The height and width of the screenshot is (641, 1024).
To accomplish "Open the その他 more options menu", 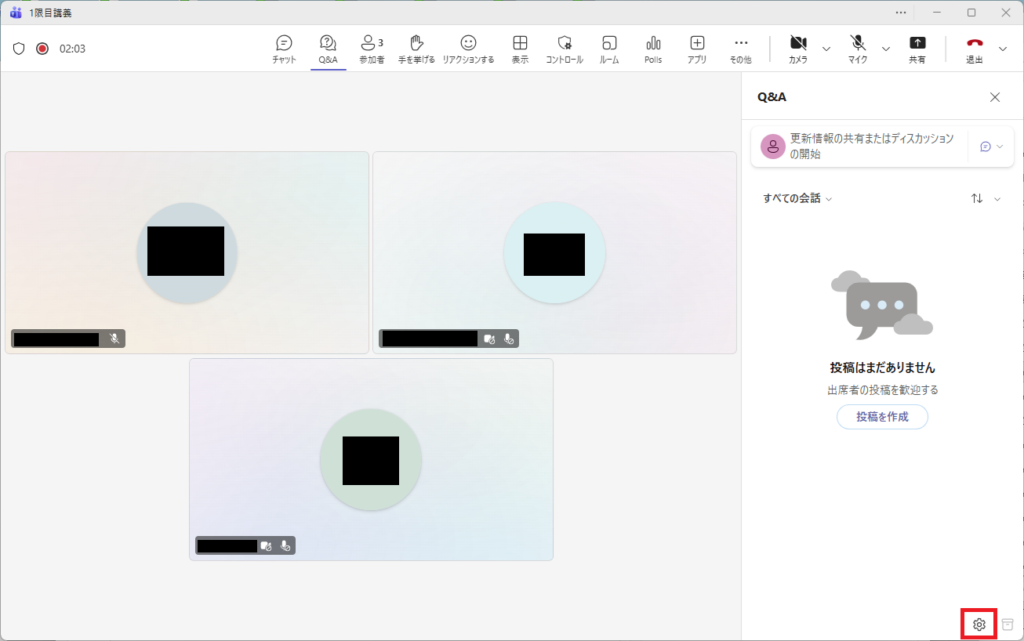I will click(740, 48).
